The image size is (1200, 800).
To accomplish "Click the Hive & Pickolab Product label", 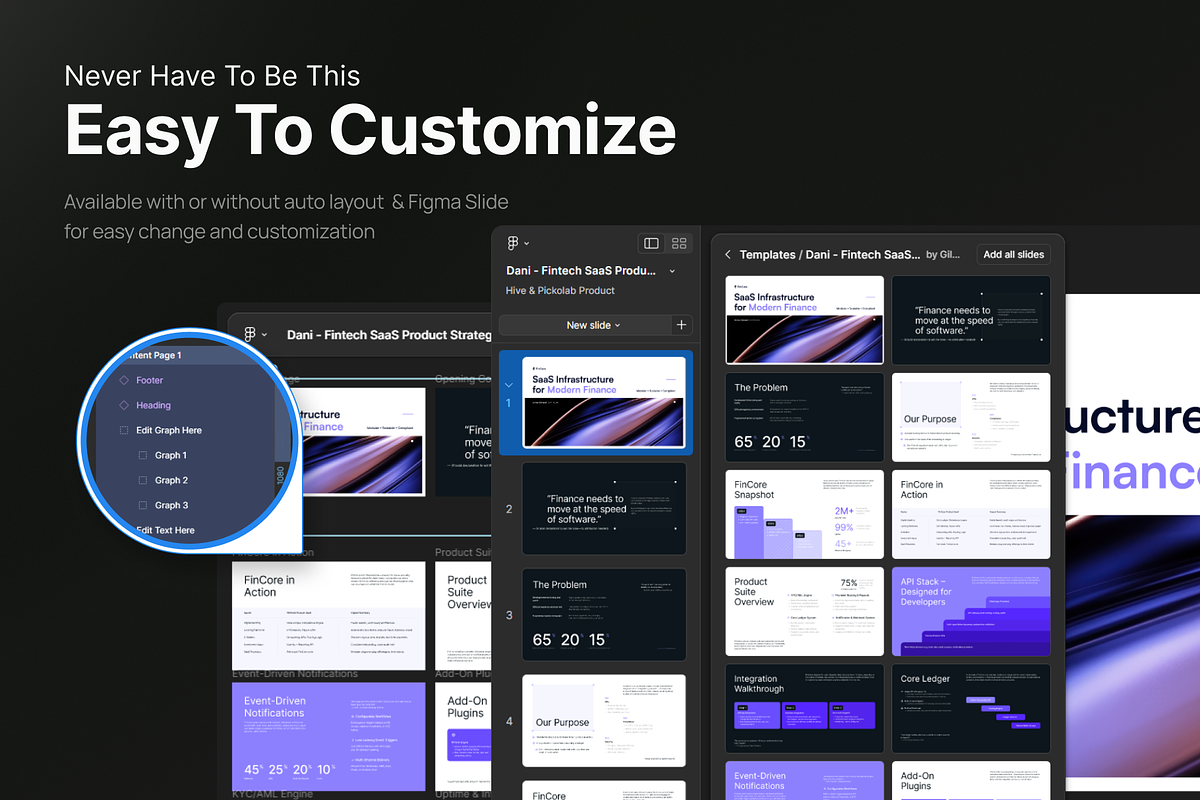I will (560, 291).
